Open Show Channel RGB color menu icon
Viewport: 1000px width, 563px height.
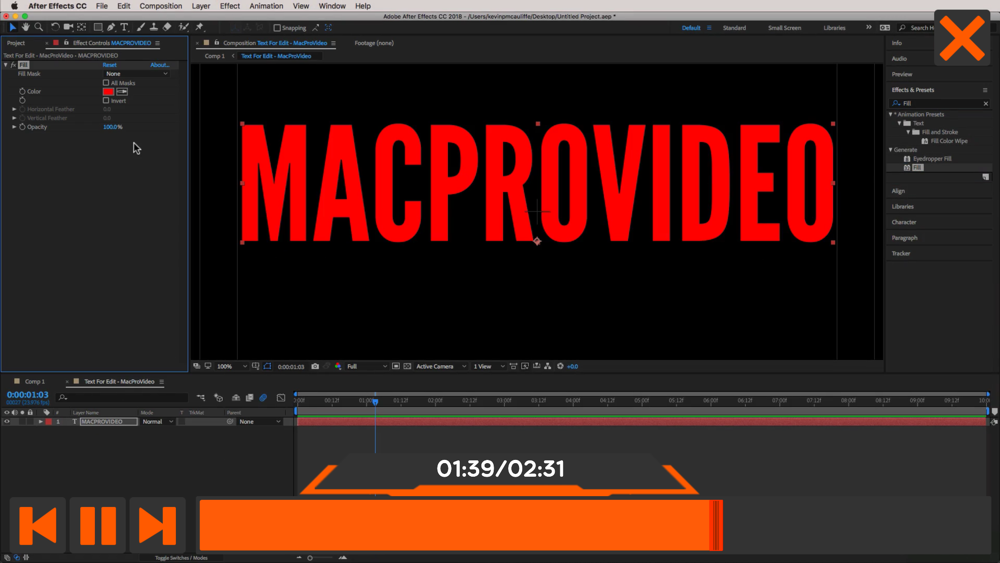(338, 367)
